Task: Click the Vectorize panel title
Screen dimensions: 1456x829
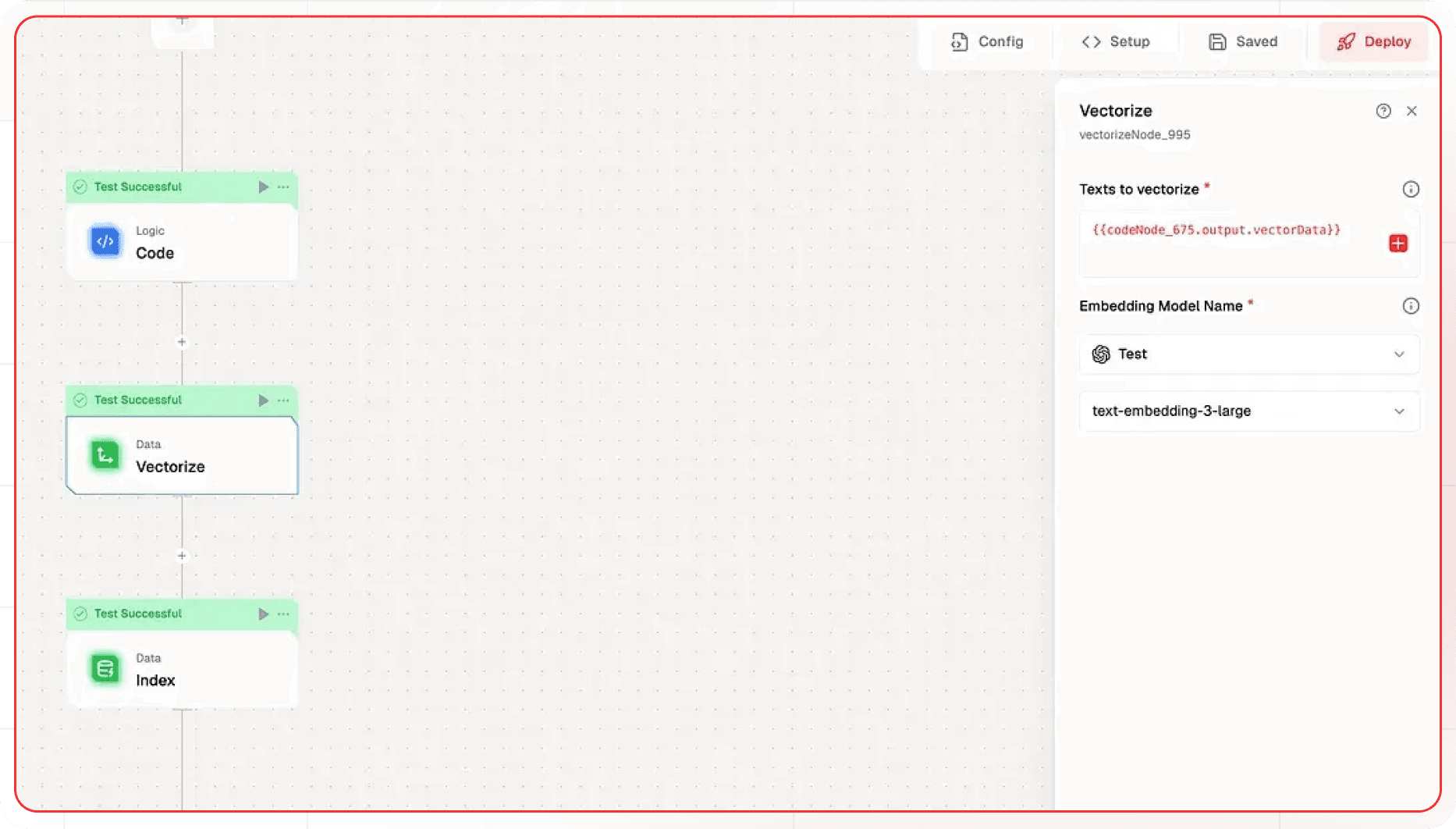Action: (1116, 111)
